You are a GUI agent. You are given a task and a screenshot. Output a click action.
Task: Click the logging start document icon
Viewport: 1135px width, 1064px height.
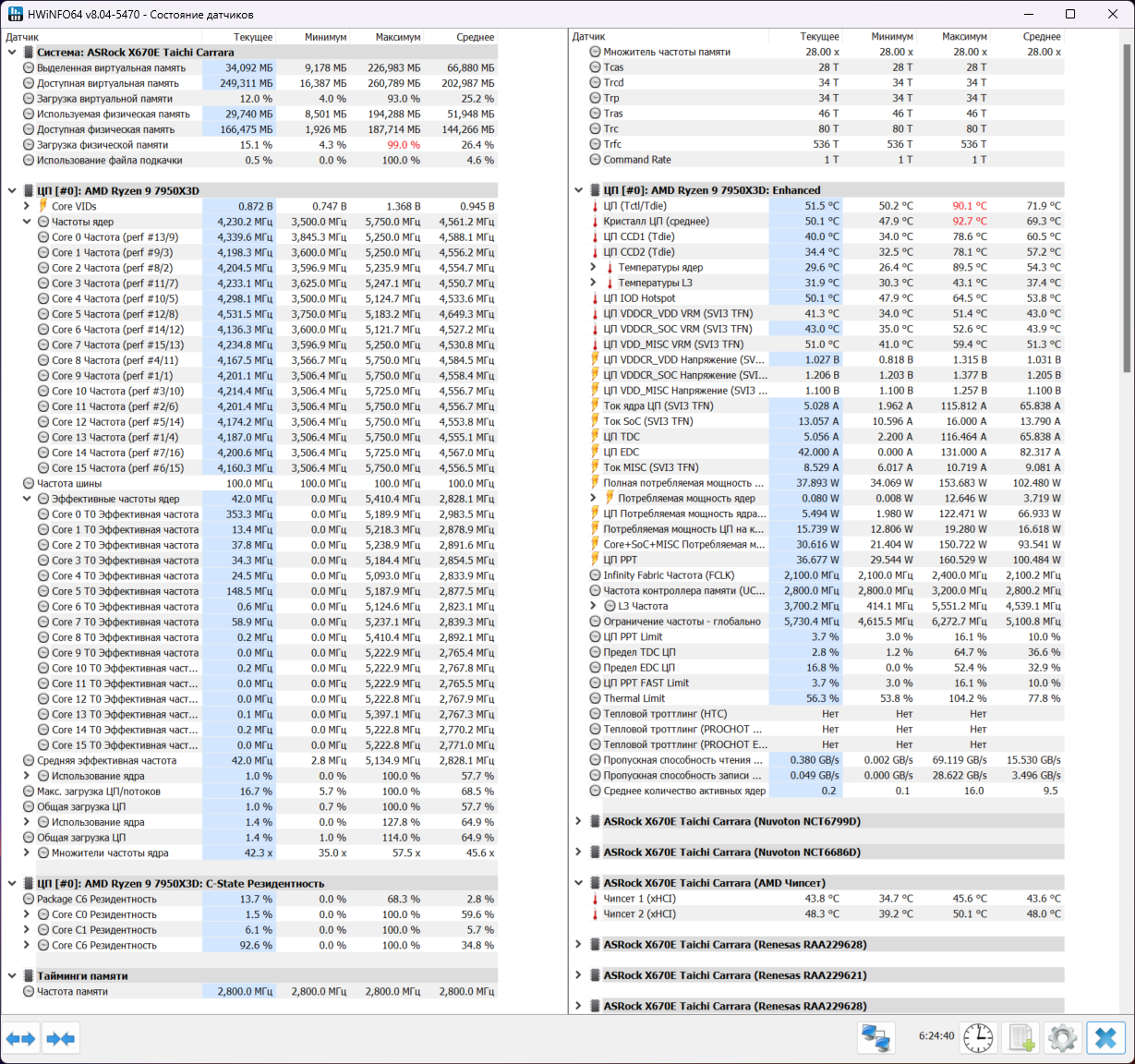(1021, 1038)
